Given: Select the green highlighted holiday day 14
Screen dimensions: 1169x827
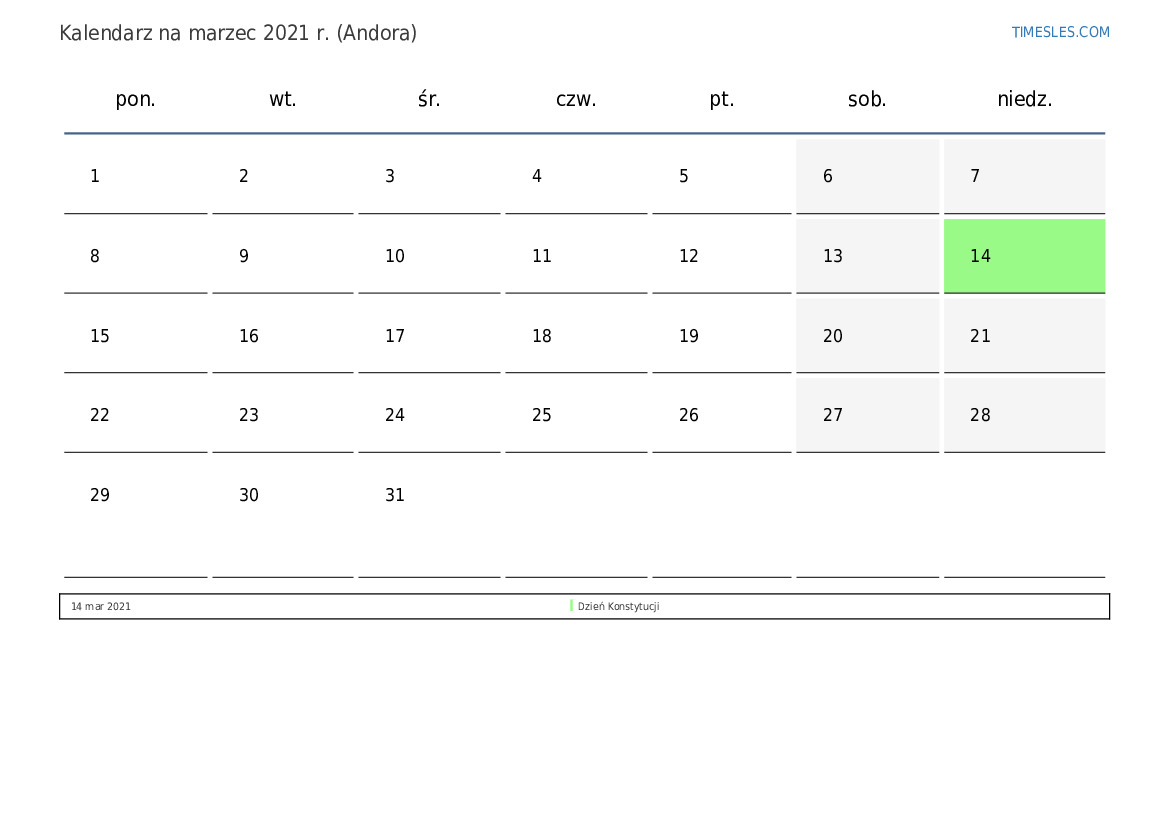Looking at the screenshot, I should coord(1024,256).
